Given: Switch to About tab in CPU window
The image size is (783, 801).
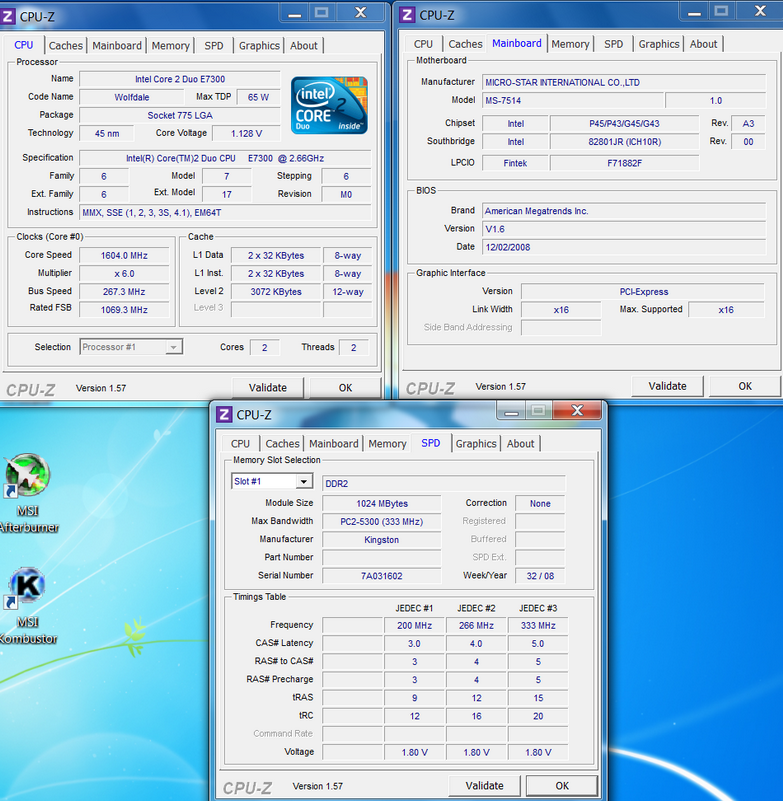Looking at the screenshot, I should click(x=304, y=45).
